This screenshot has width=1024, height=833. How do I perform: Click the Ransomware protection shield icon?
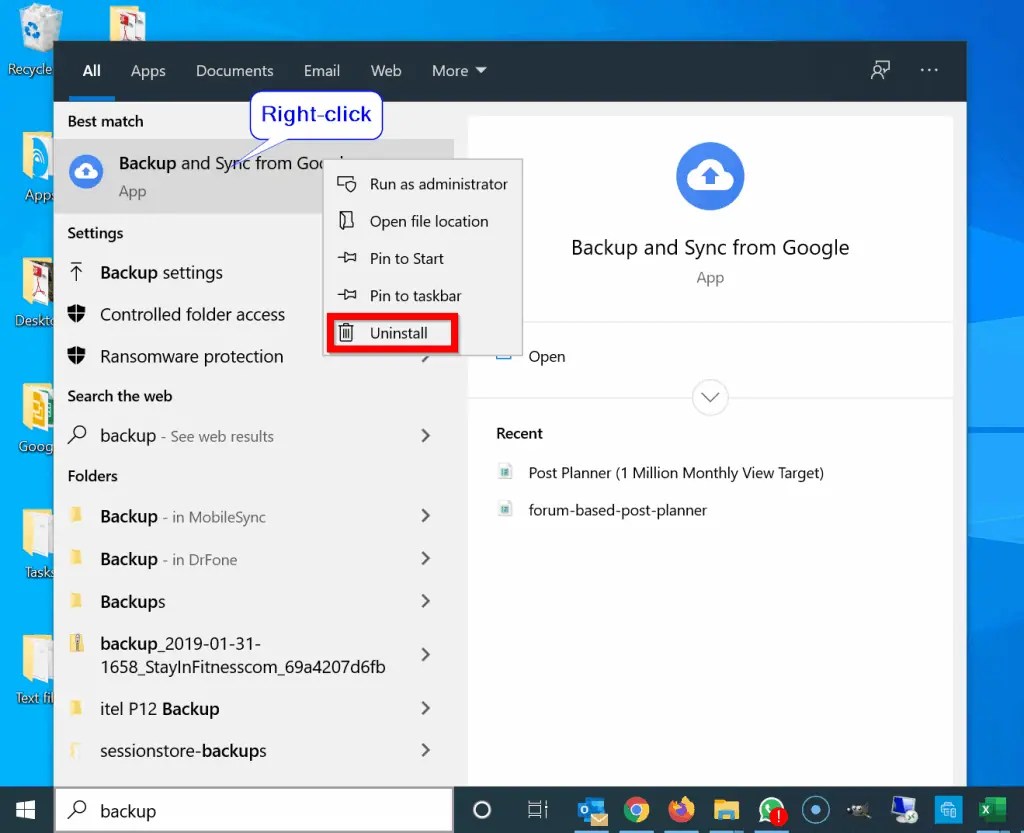tap(78, 356)
